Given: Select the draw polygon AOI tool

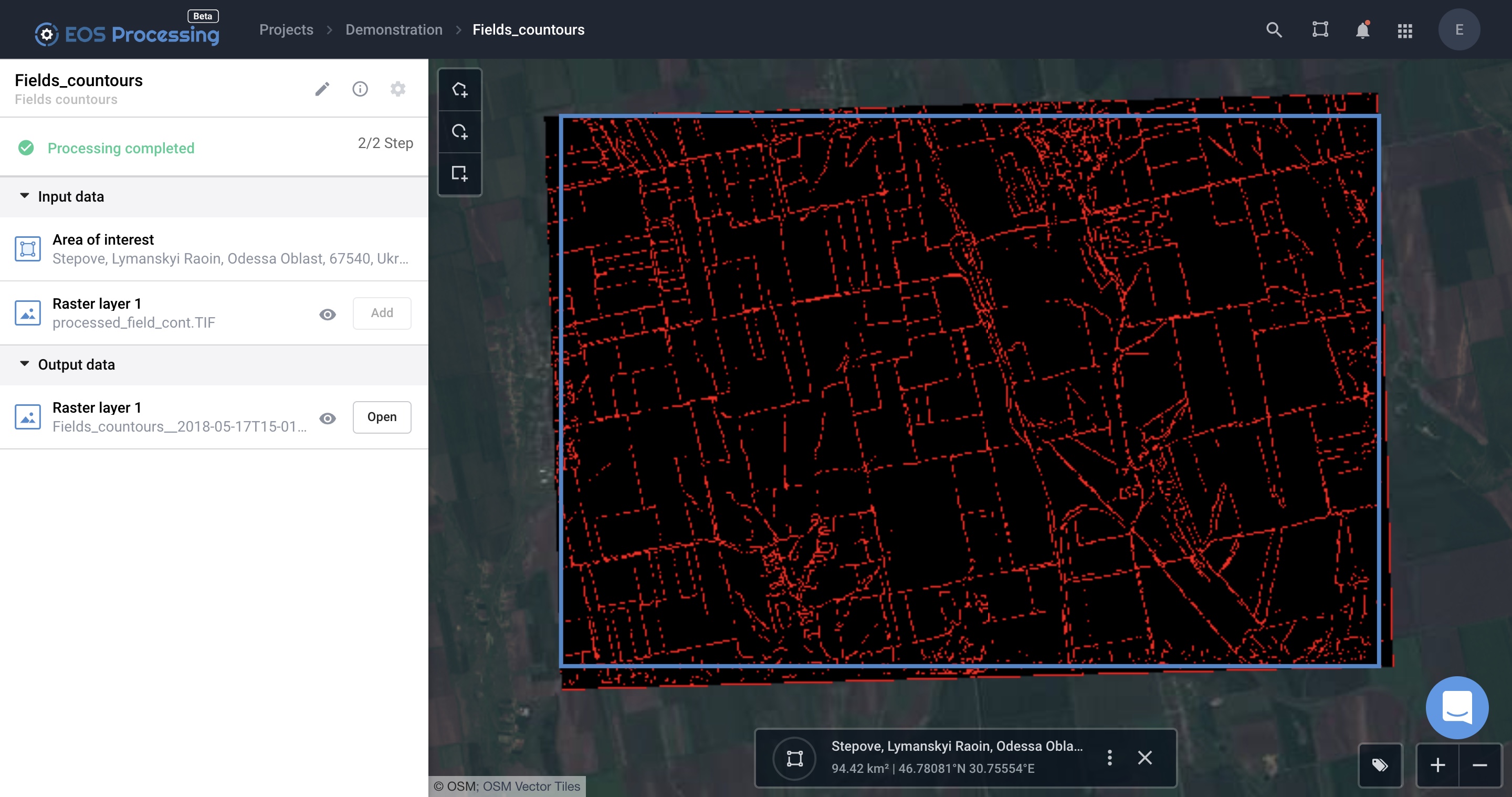Looking at the screenshot, I should click(460, 89).
